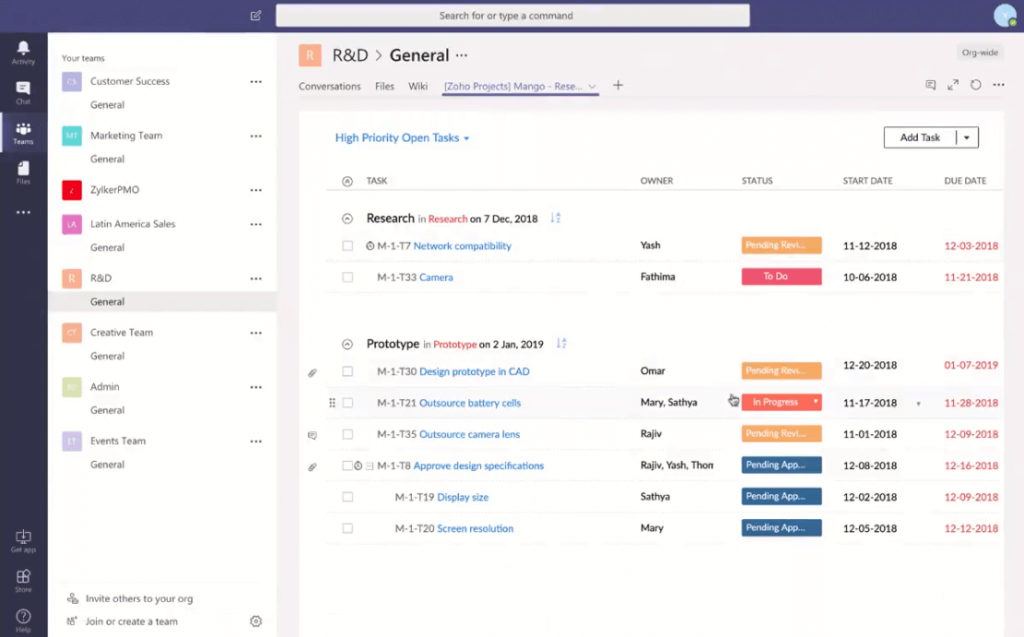Collapse the Research milestone group
1024x637 pixels.
pos(347,218)
